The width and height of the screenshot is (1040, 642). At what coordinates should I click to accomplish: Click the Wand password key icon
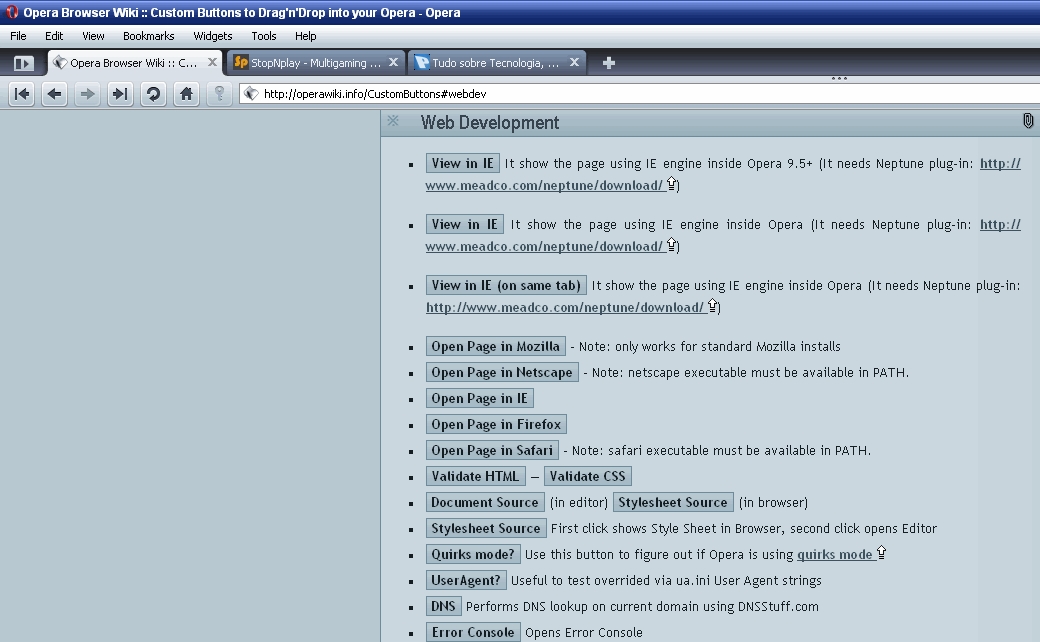(x=219, y=94)
